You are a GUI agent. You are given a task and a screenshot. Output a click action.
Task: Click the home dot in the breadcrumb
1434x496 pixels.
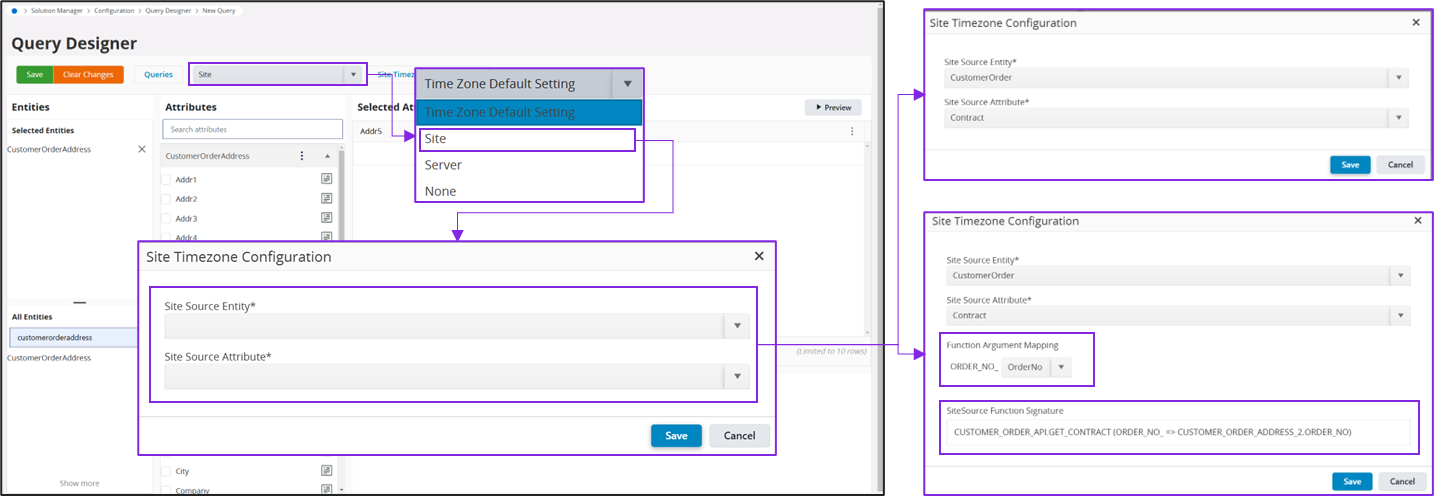[14, 9]
